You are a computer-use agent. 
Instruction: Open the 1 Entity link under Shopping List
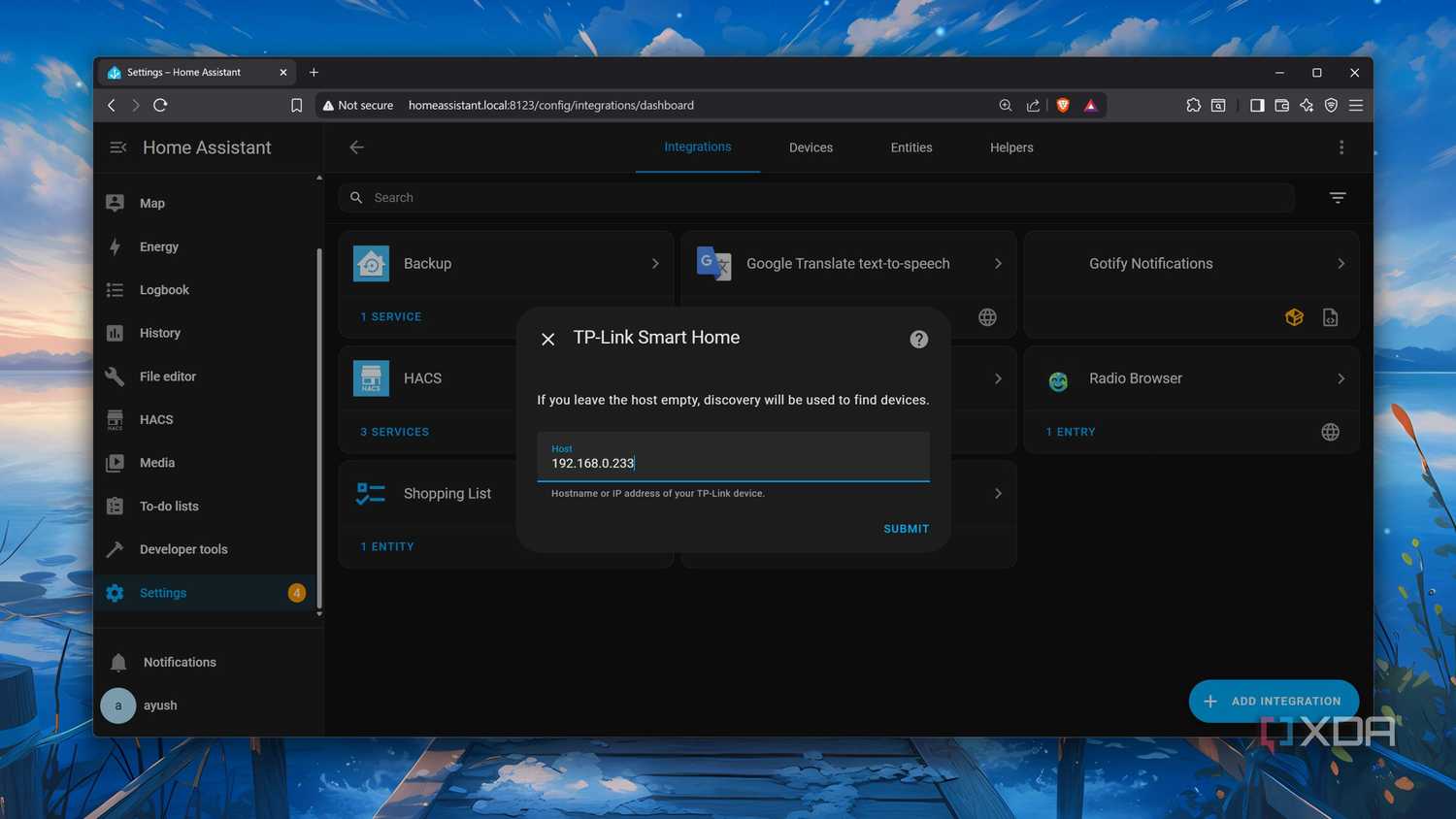tap(387, 547)
